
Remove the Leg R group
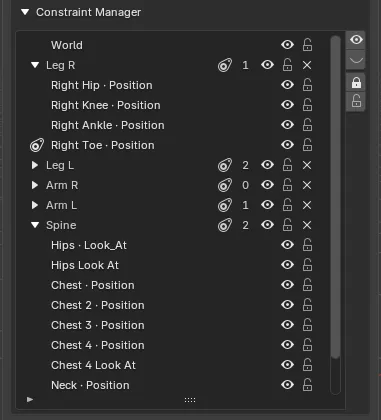coord(307,65)
